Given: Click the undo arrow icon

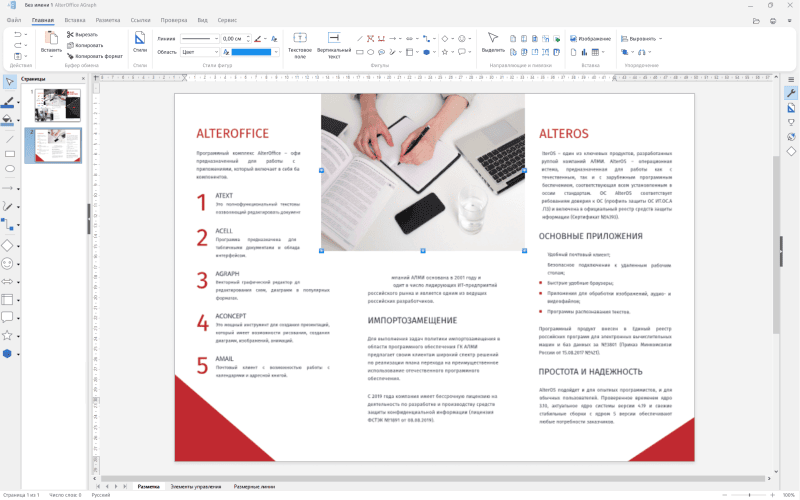Looking at the screenshot, I should (x=17, y=35).
